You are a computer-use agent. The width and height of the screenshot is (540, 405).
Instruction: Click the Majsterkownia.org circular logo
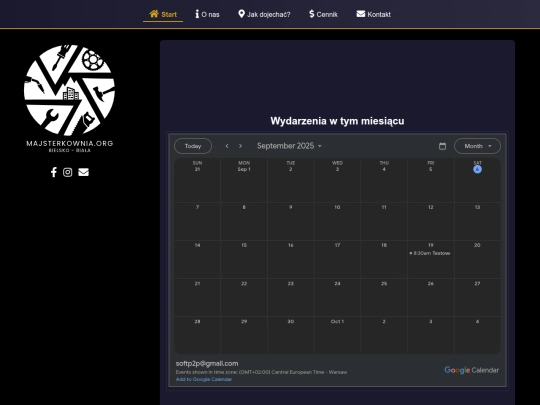(70, 90)
